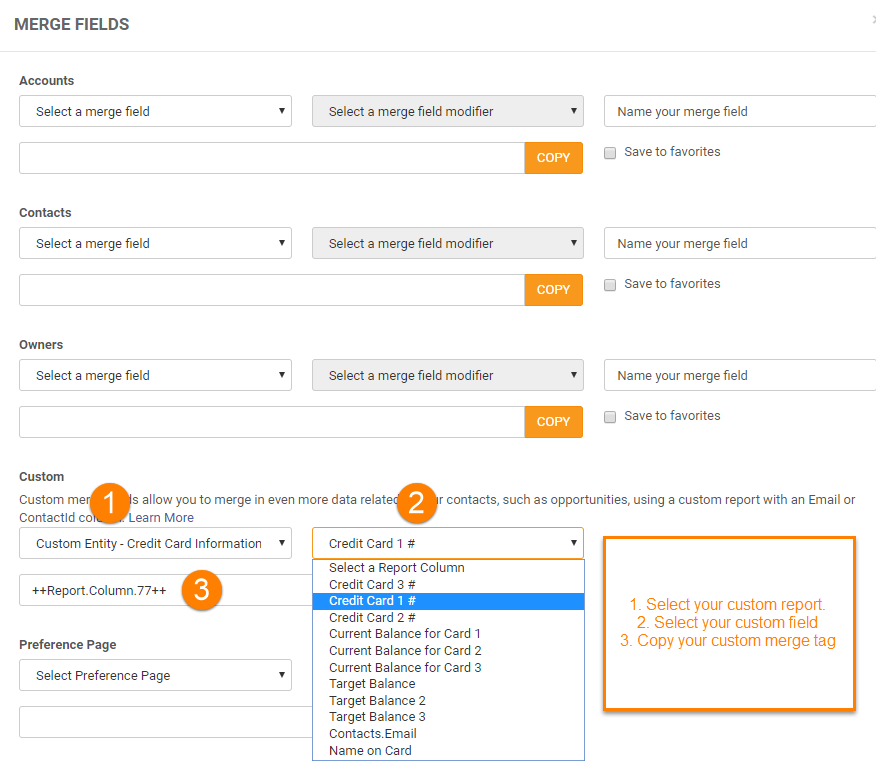This screenshot has width=876, height=768.
Task: Open the Accounts merge field dropdown
Action: [155, 111]
